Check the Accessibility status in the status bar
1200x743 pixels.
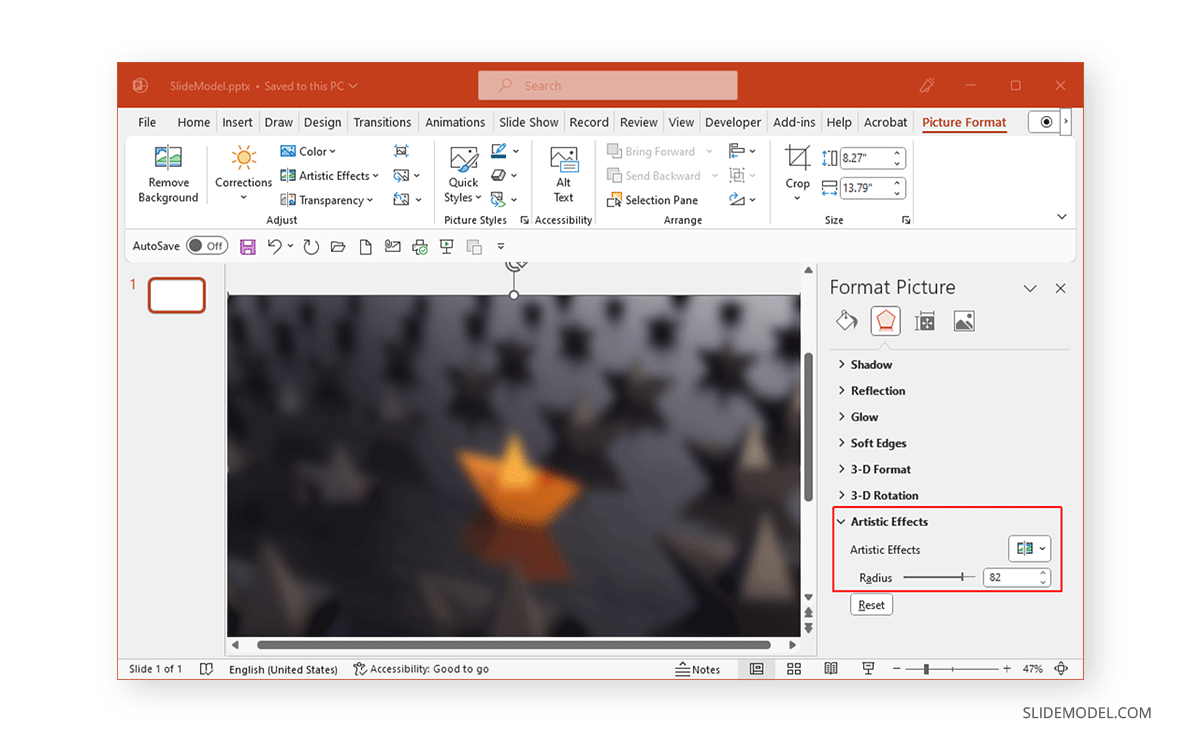[x=420, y=669]
